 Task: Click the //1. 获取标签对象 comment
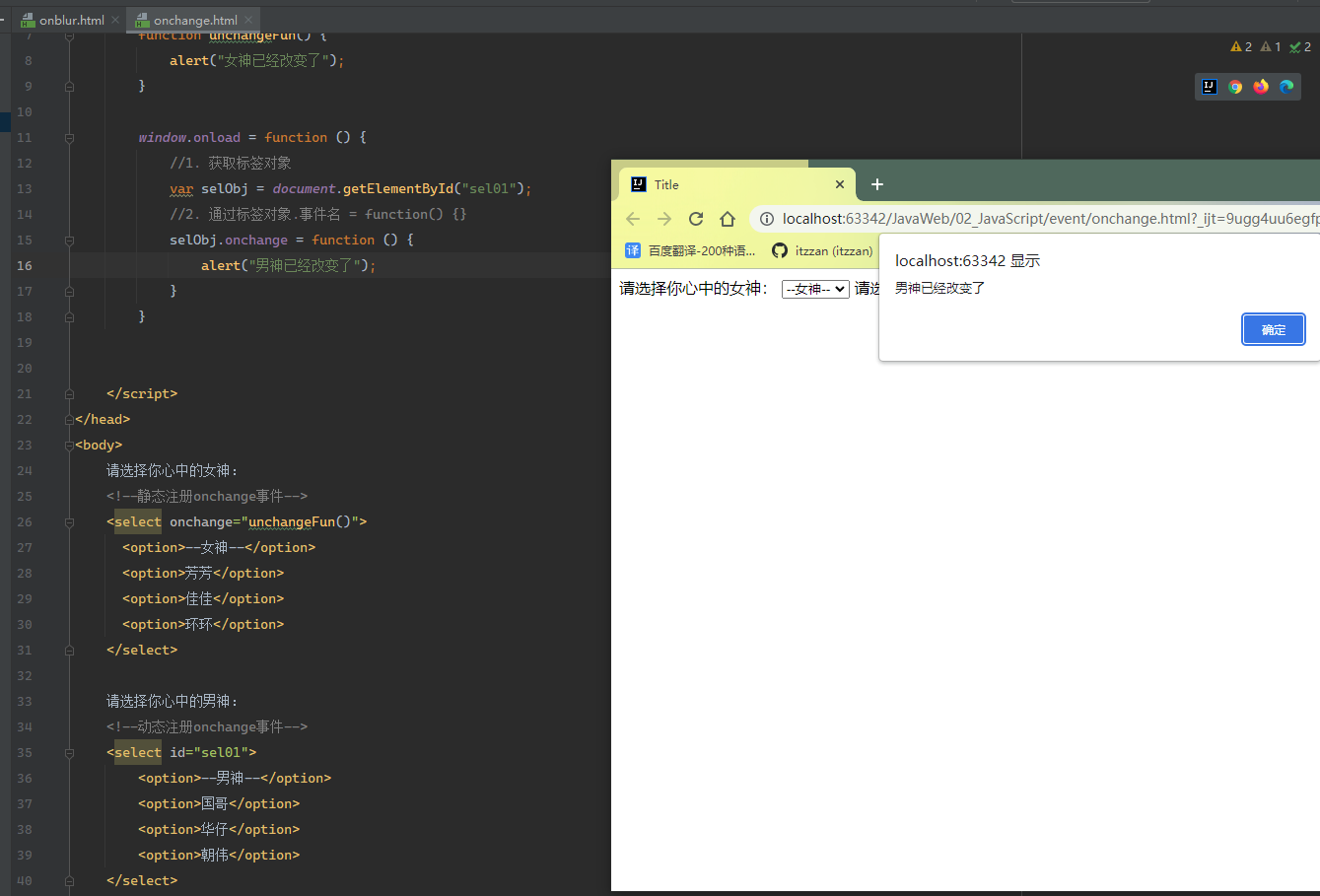click(230, 163)
